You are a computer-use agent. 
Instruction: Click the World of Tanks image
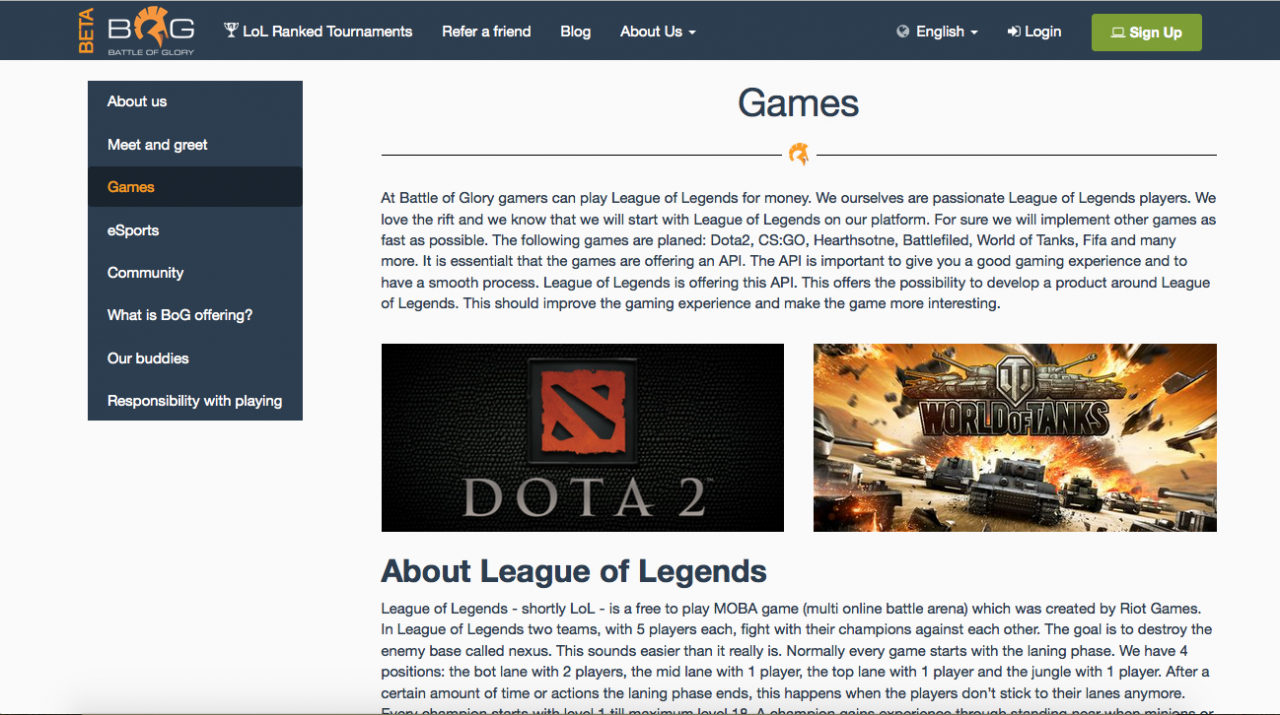pos(1015,437)
